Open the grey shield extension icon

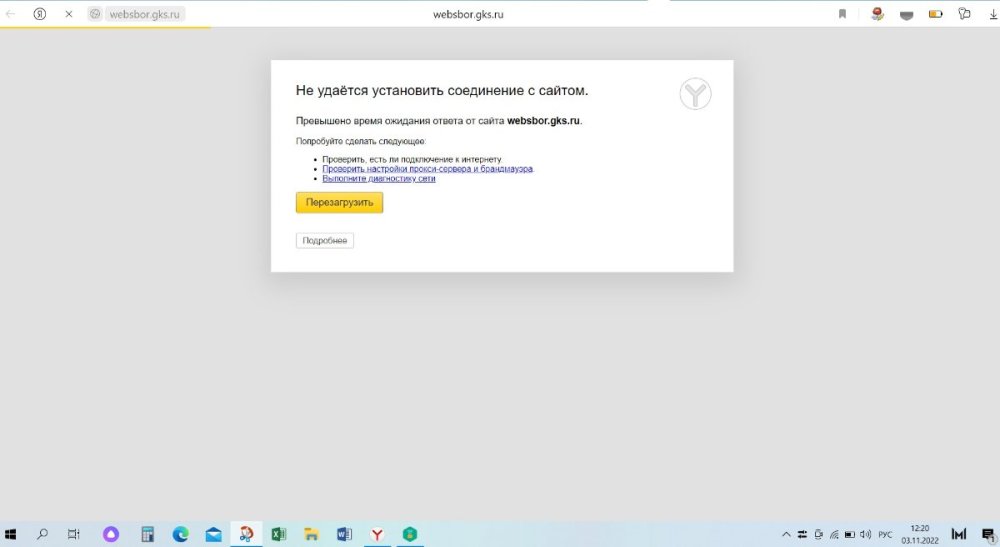[x=906, y=15]
